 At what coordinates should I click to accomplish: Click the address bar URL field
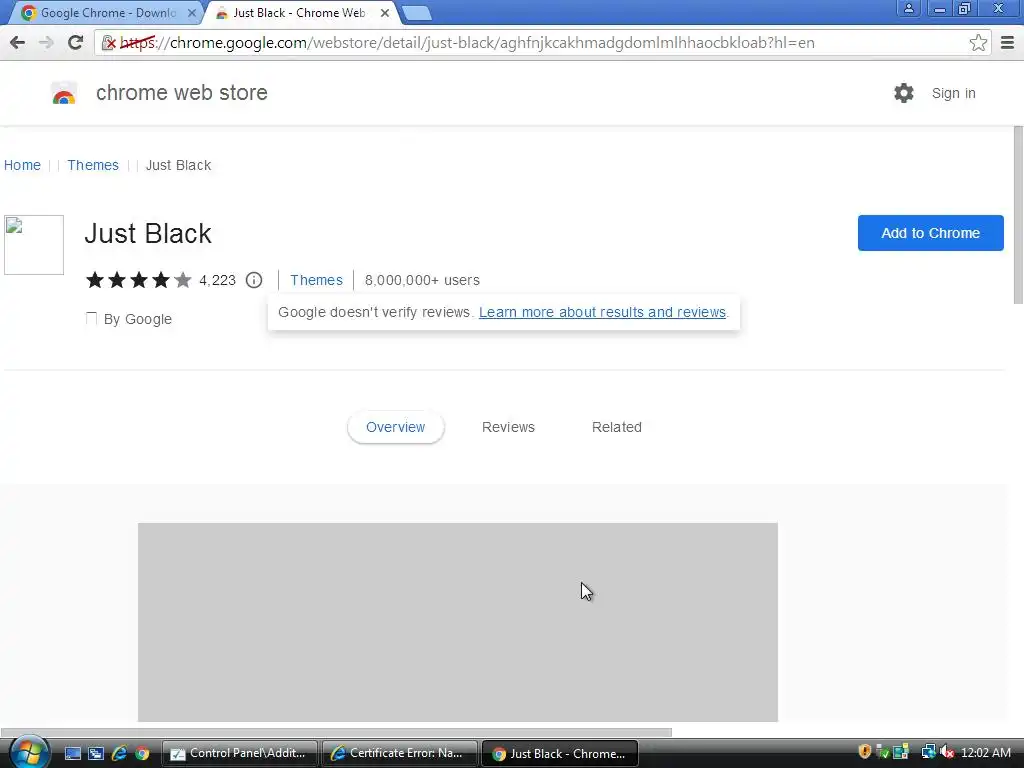542,42
